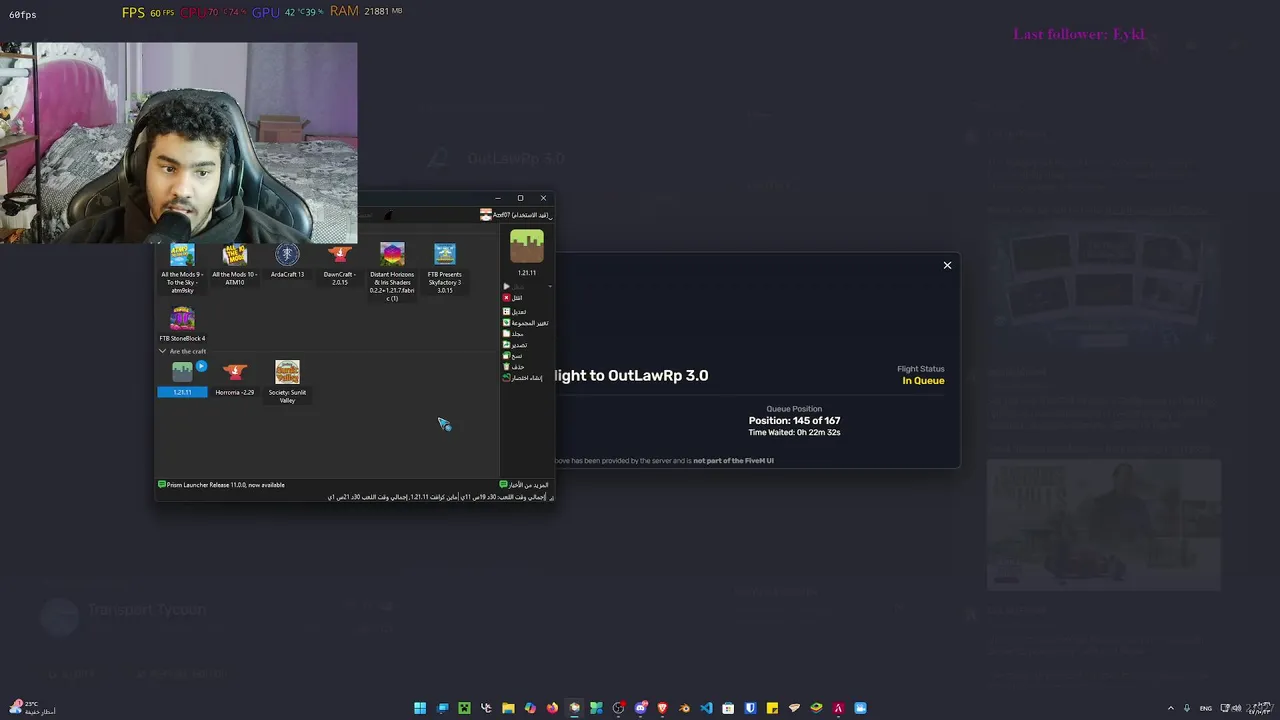Open File Explorer from the taskbar
Viewport: 1280px width, 720px height.
tap(508, 708)
